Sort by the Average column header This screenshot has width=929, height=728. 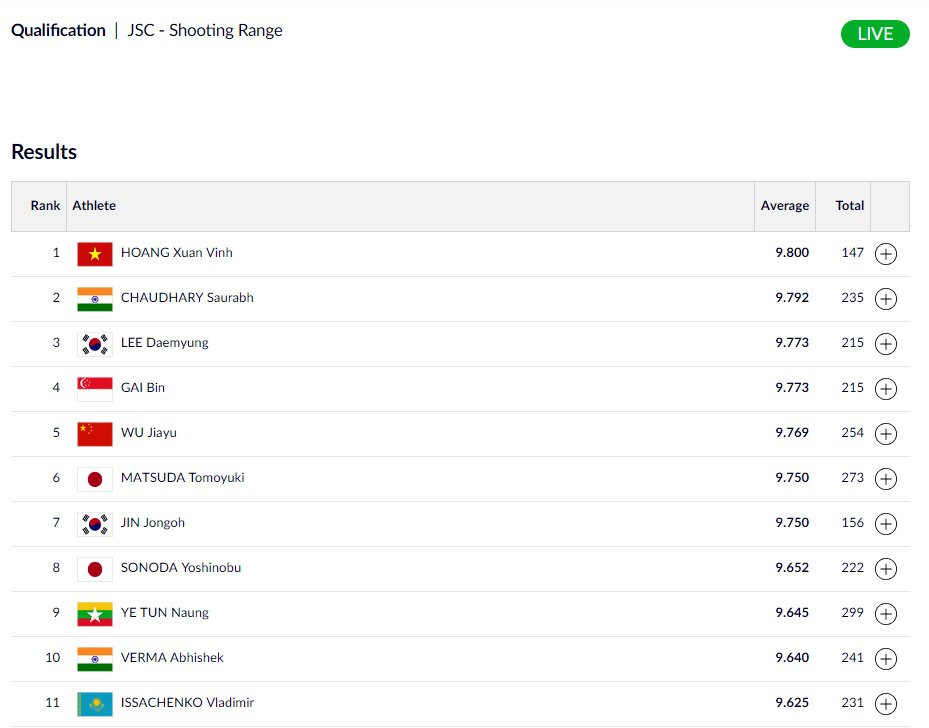pyautogui.click(x=784, y=206)
